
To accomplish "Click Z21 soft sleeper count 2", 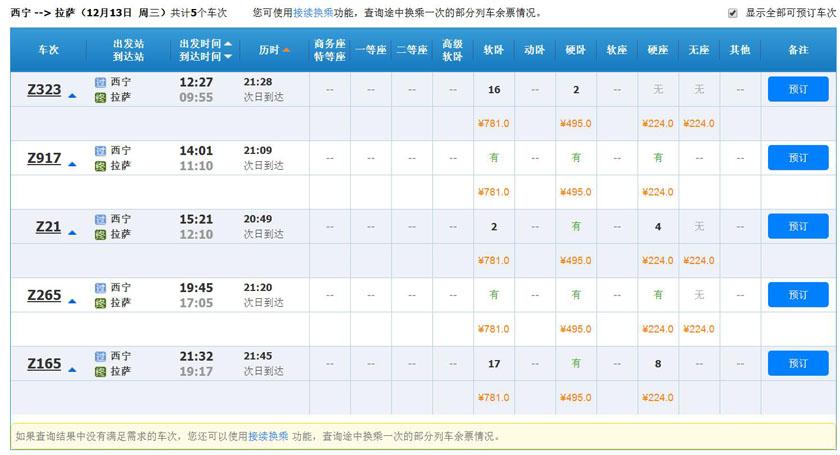I will (x=494, y=227).
